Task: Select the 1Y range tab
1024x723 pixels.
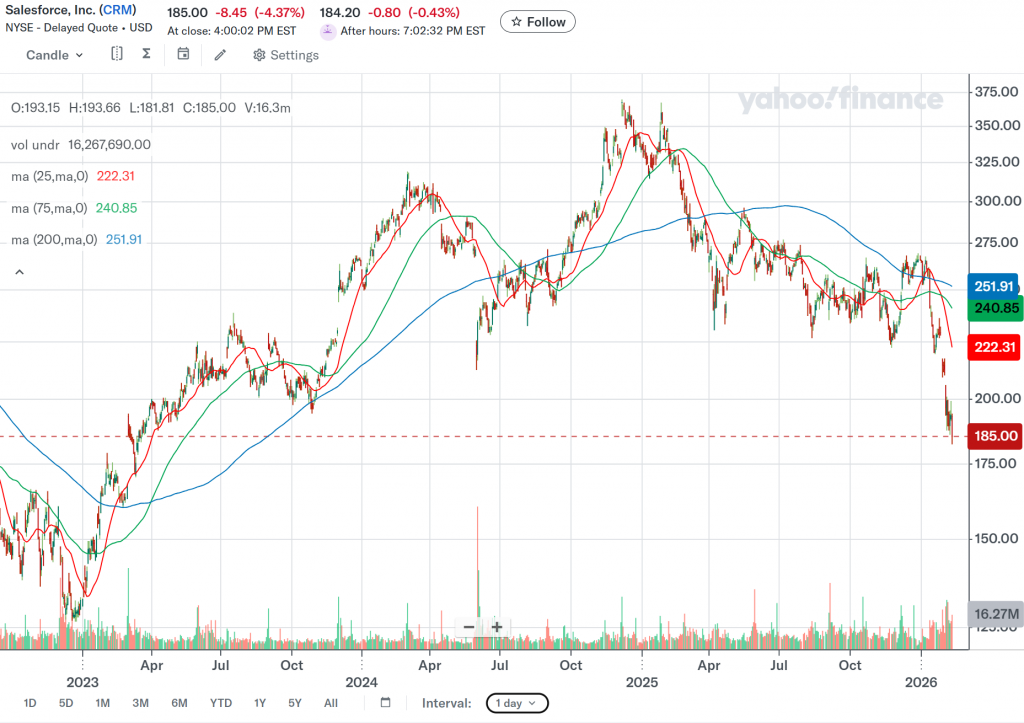Action: click(x=260, y=703)
